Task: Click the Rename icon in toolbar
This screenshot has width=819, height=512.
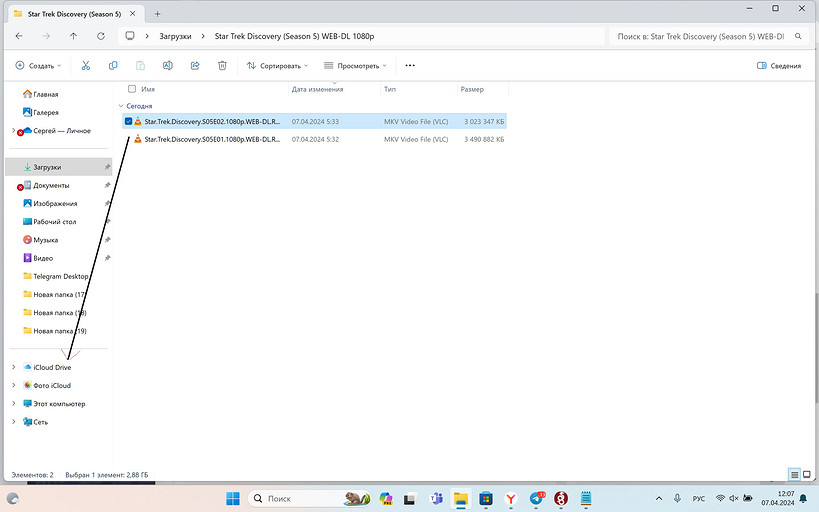Action: (x=167, y=66)
